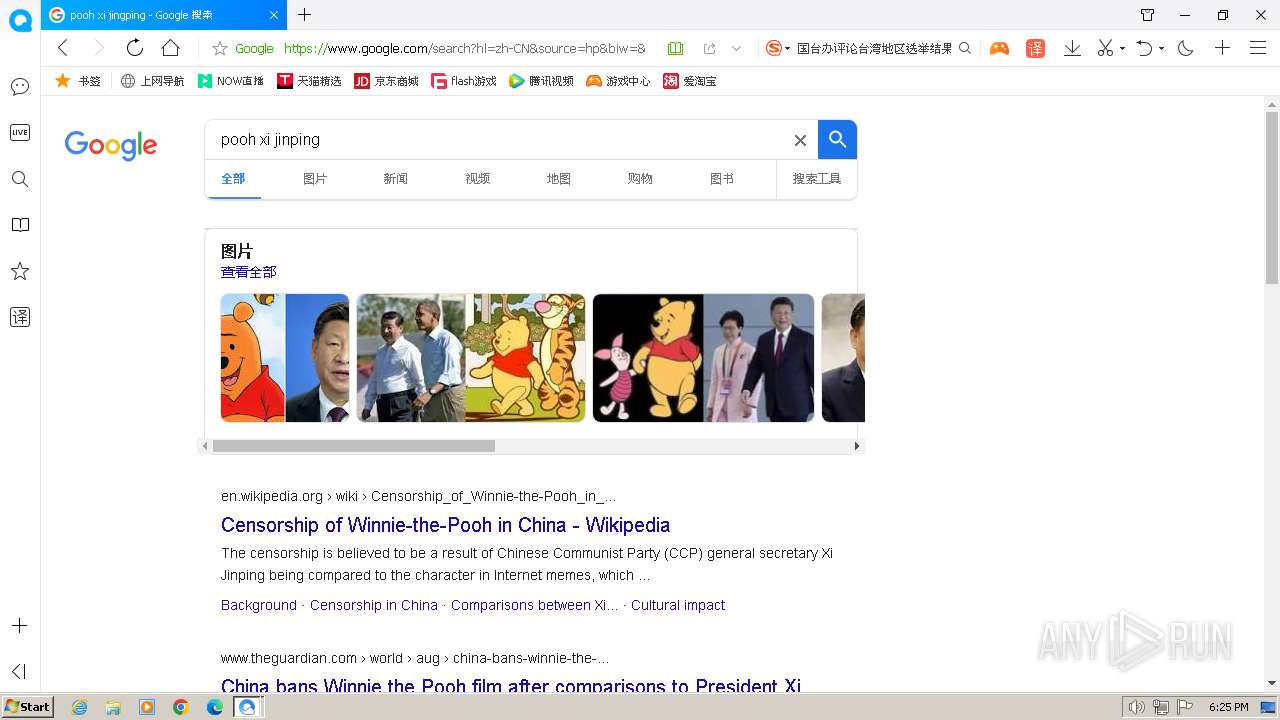Reload the current page

pyautogui.click(x=134, y=48)
